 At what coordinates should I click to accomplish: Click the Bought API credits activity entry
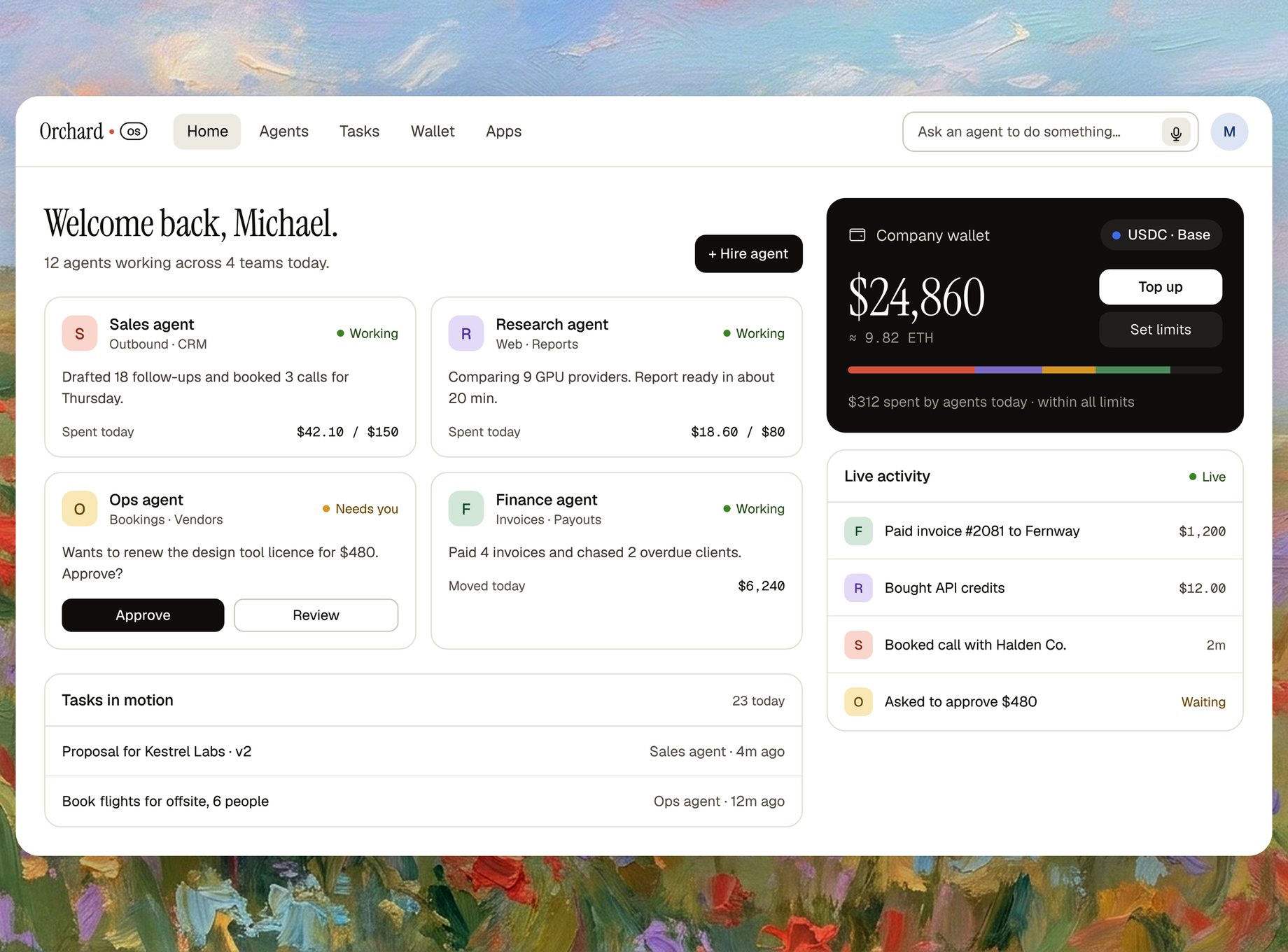(1035, 588)
